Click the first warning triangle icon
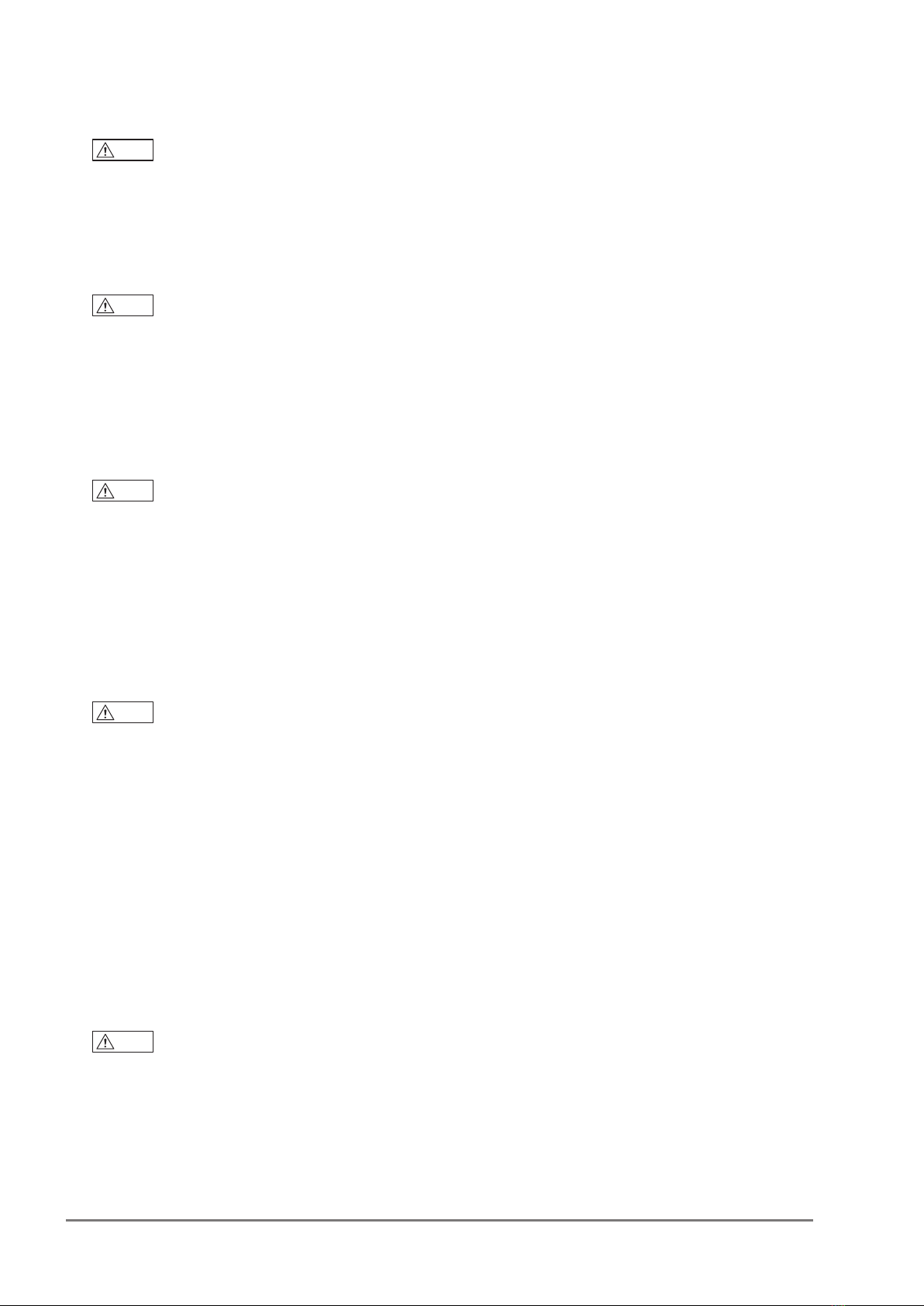 (105, 150)
